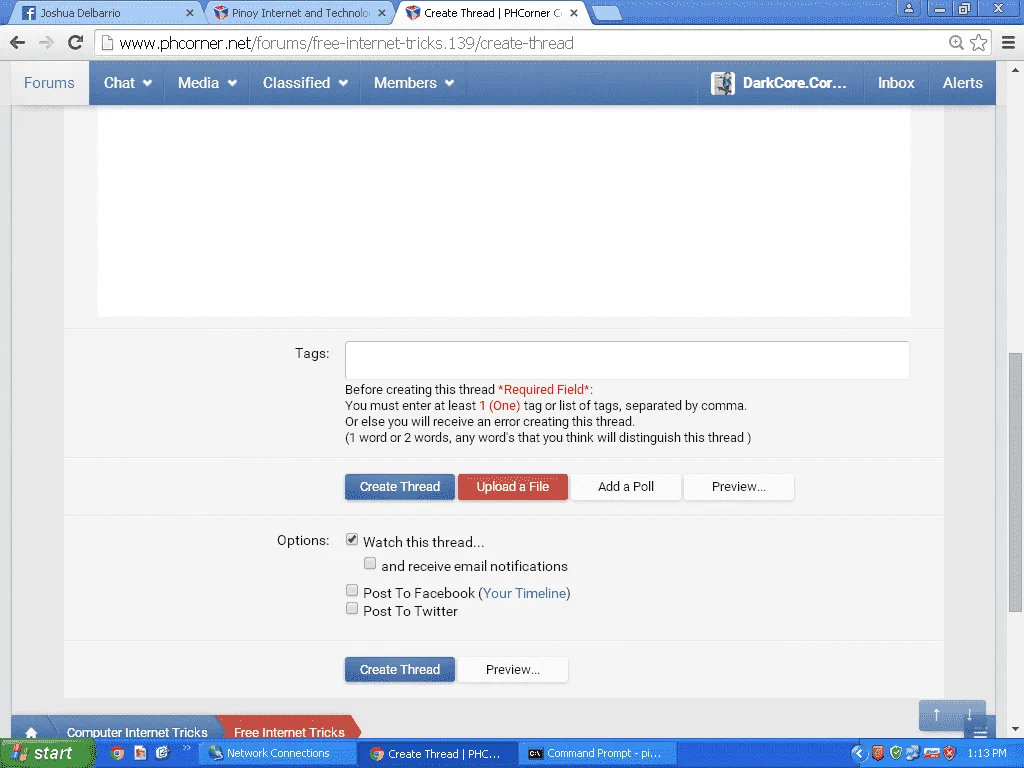Viewport: 1024px width, 768px height.
Task: Open the Classified dropdown menu
Action: click(x=305, y=83)
